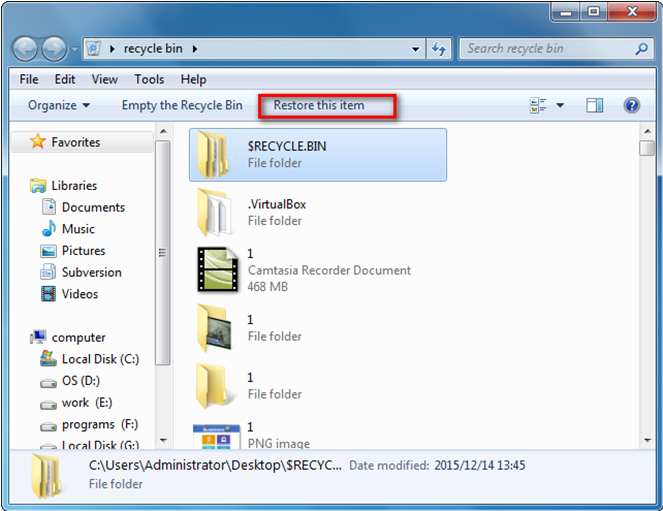Click the details pane folder icon
Screen dimensions: 663x511
(46, 476)
